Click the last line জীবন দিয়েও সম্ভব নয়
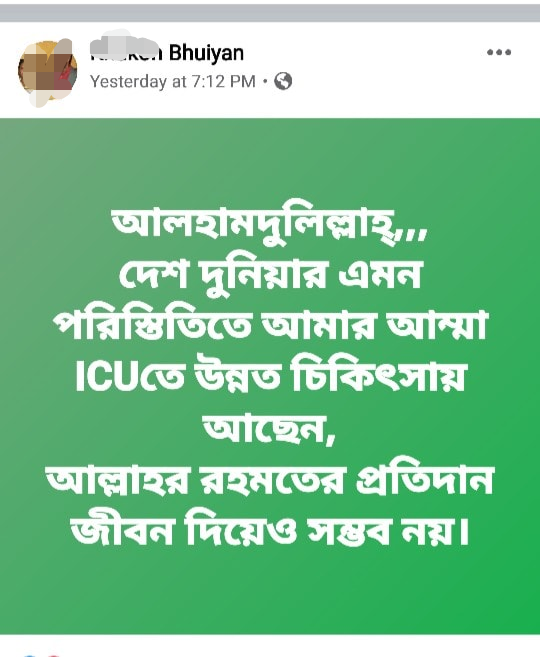 coord(269,530)
